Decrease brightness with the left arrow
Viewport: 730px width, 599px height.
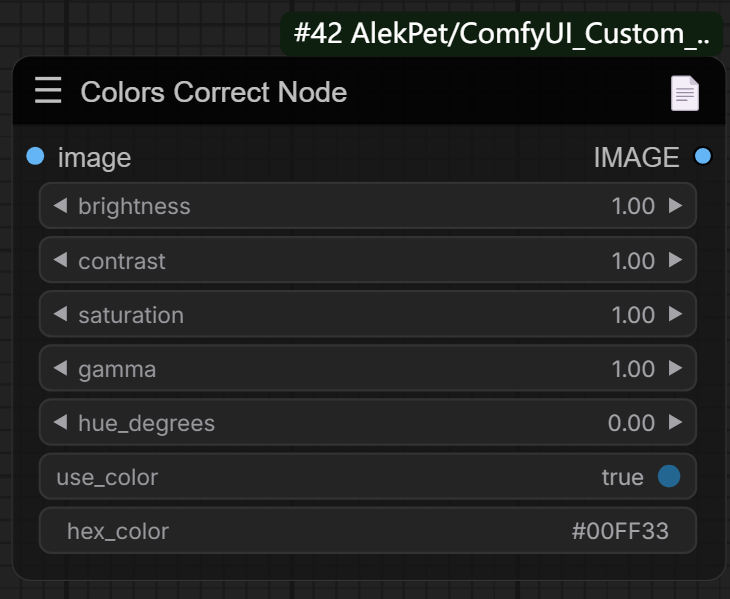point(60,206)
